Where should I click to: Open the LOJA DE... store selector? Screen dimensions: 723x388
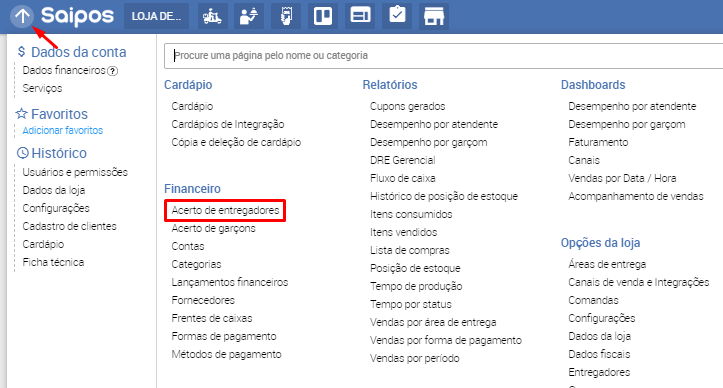coord(156,16)
